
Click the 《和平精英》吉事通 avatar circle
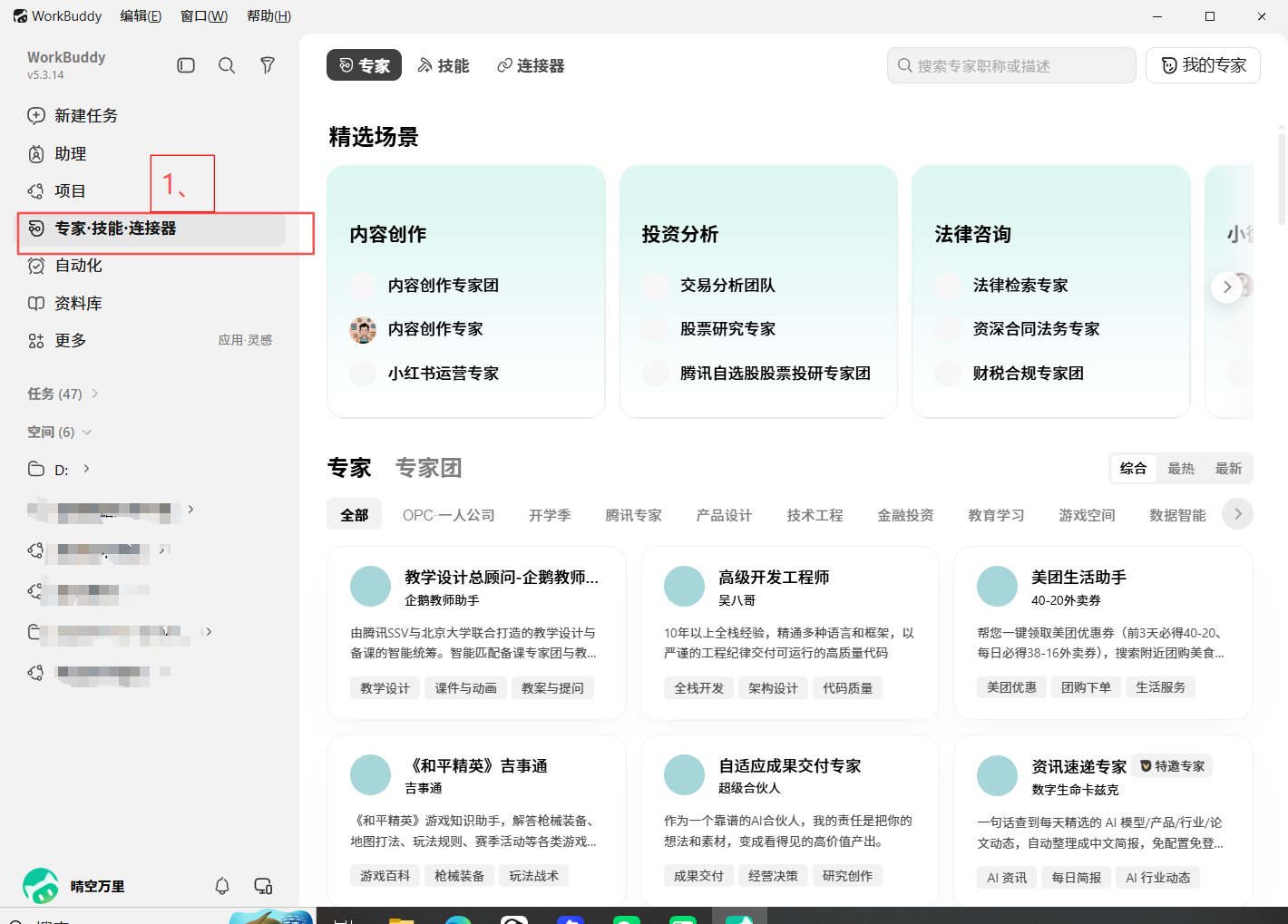click(x=370, y=775)
